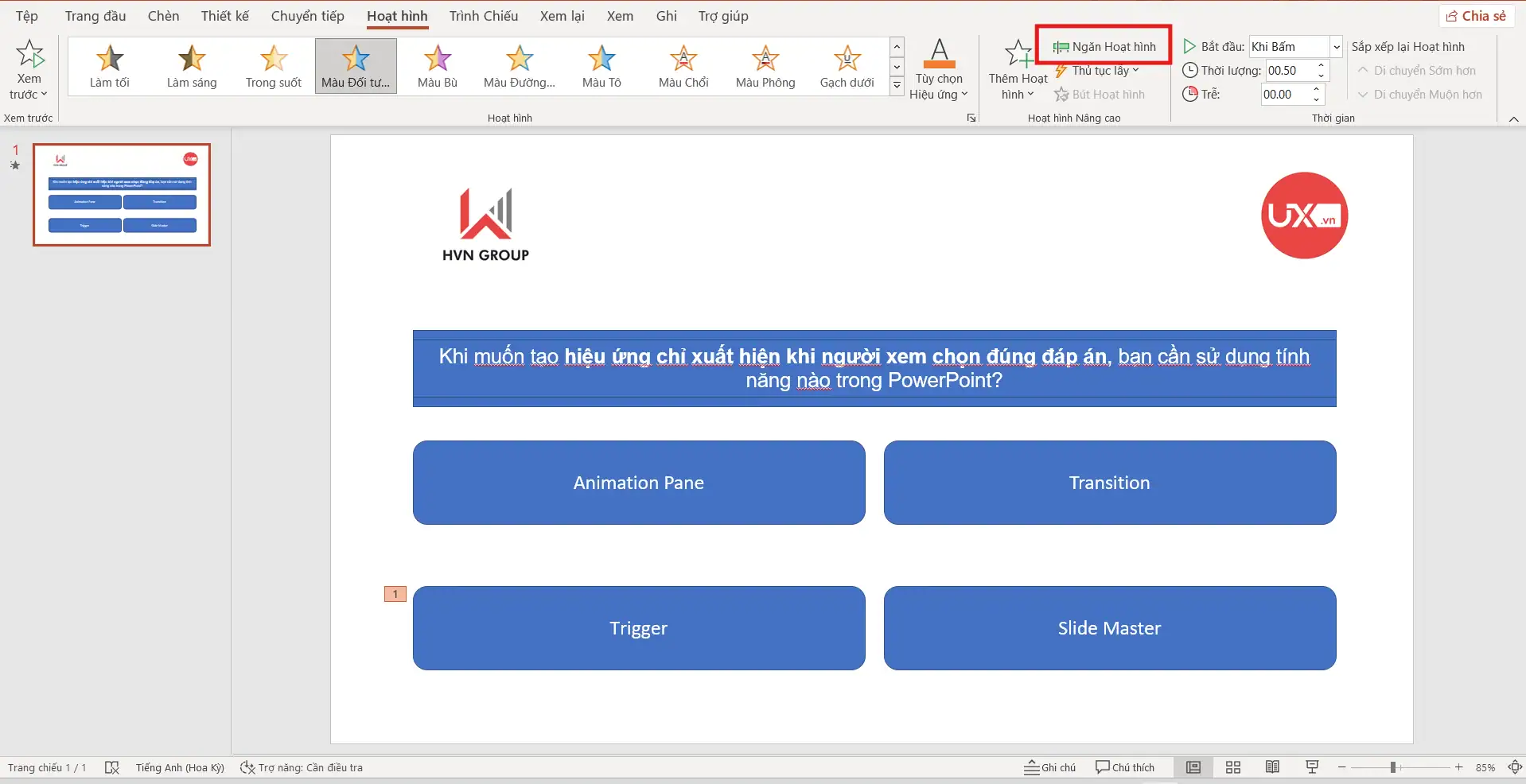Open the Bắt đầu start dropdown
Viewport: 1526px width, 784px height.
coord(1337,47)
